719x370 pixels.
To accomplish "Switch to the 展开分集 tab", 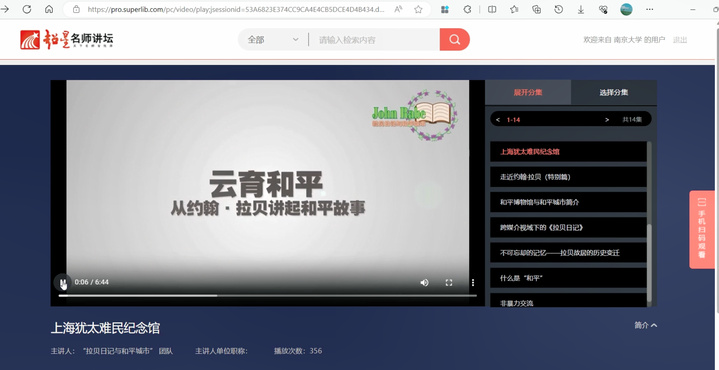I will (528, 92).
